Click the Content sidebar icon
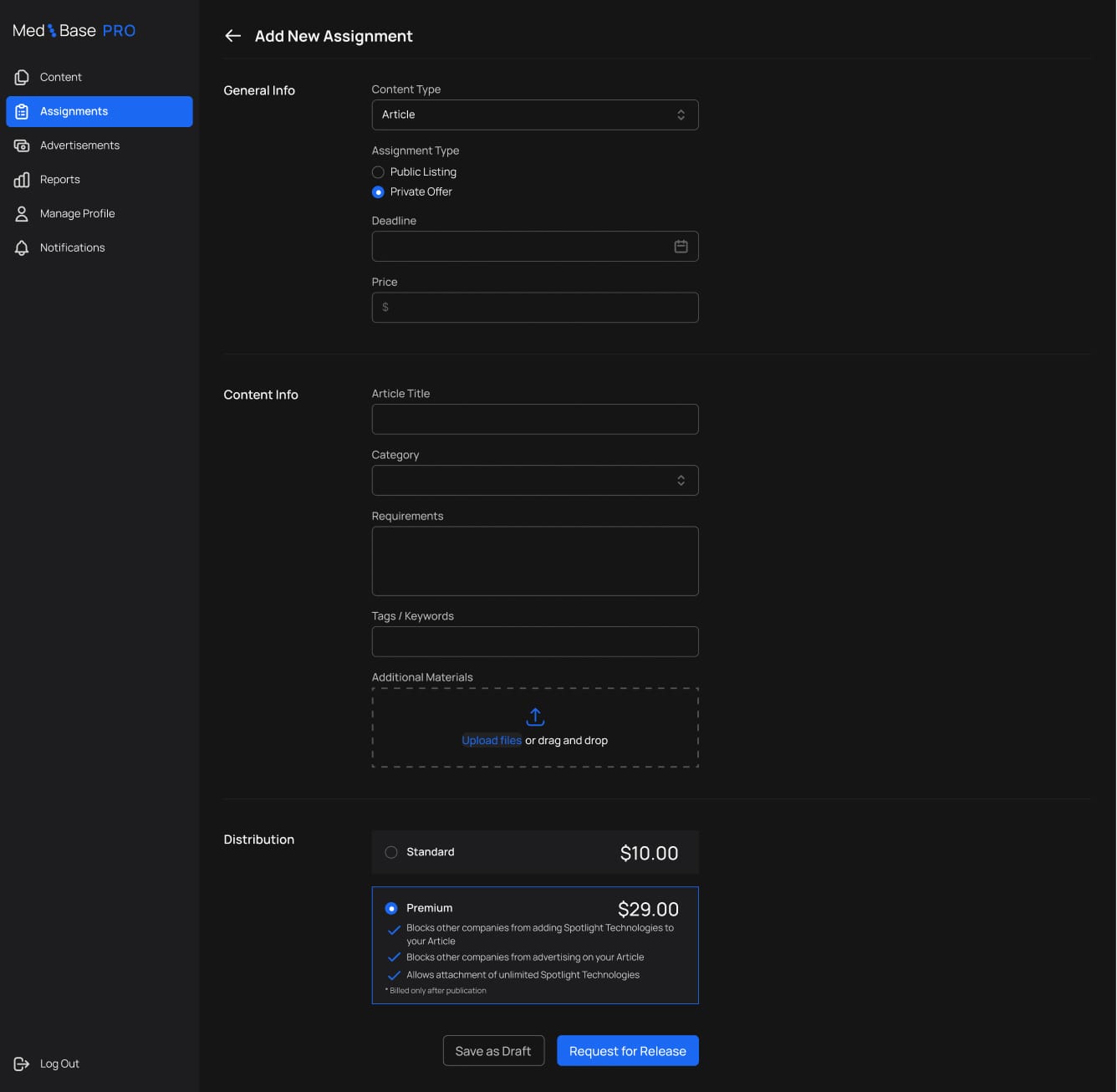The width and height of the screenshot is (1117, 1092). [x=22, y=77]
